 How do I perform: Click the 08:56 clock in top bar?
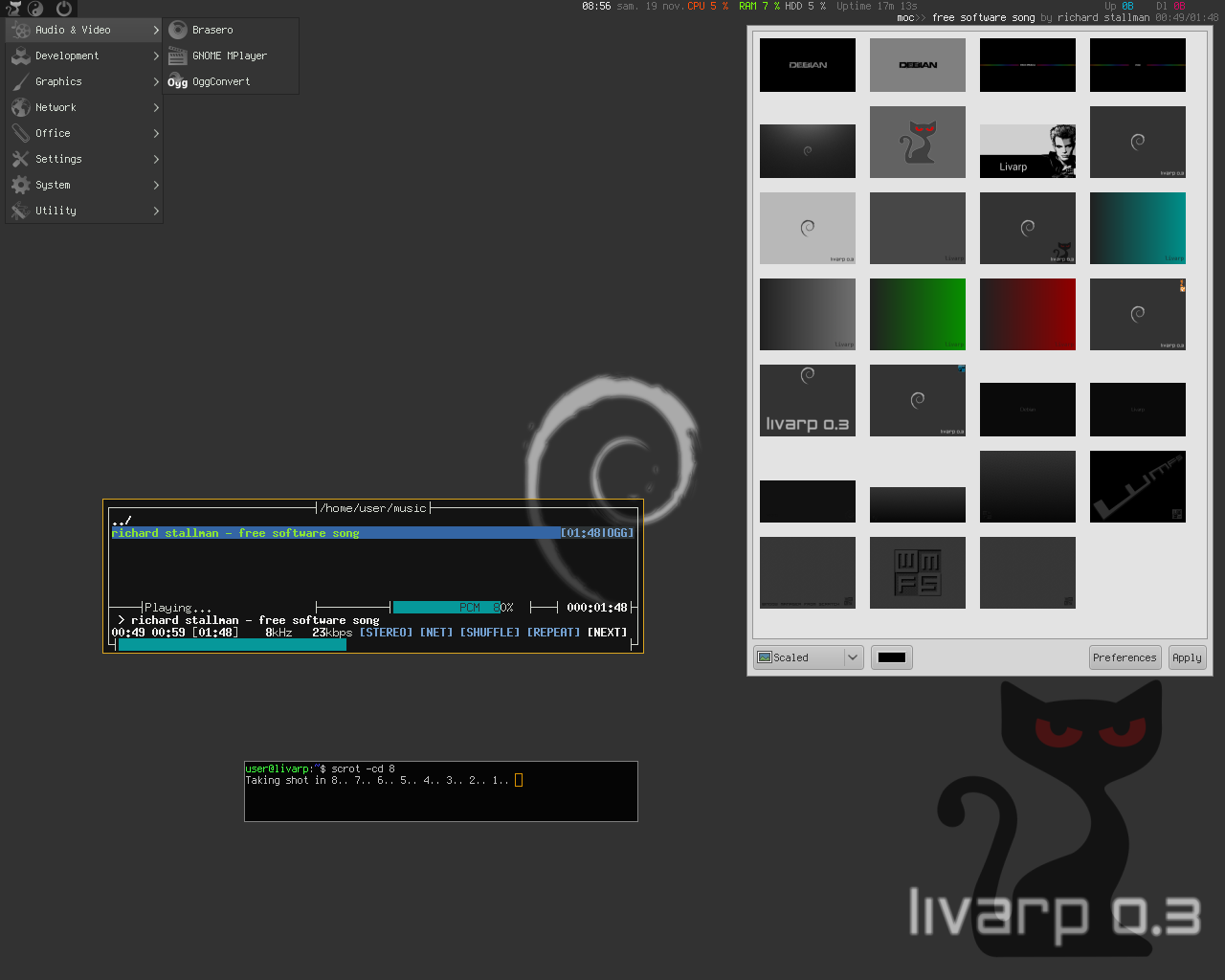[x=596, y=6]
